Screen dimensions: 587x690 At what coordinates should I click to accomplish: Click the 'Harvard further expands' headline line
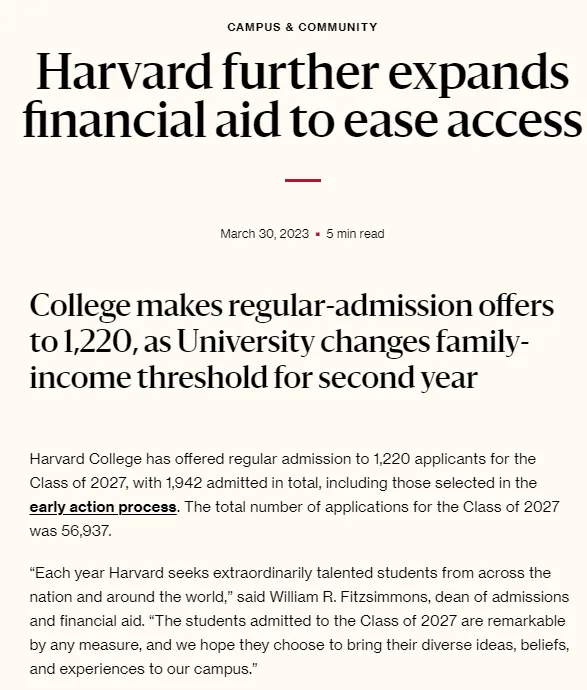point(302,72)
